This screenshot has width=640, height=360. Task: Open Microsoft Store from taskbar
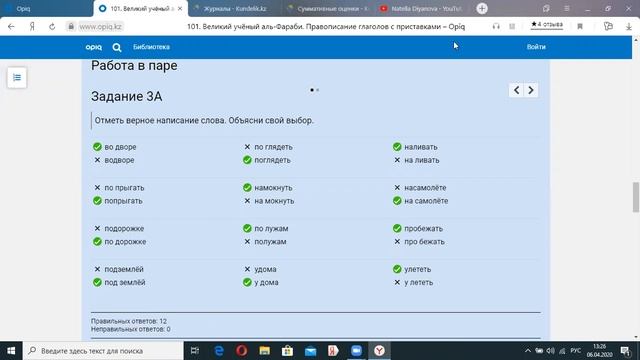(x=287, y=351)
